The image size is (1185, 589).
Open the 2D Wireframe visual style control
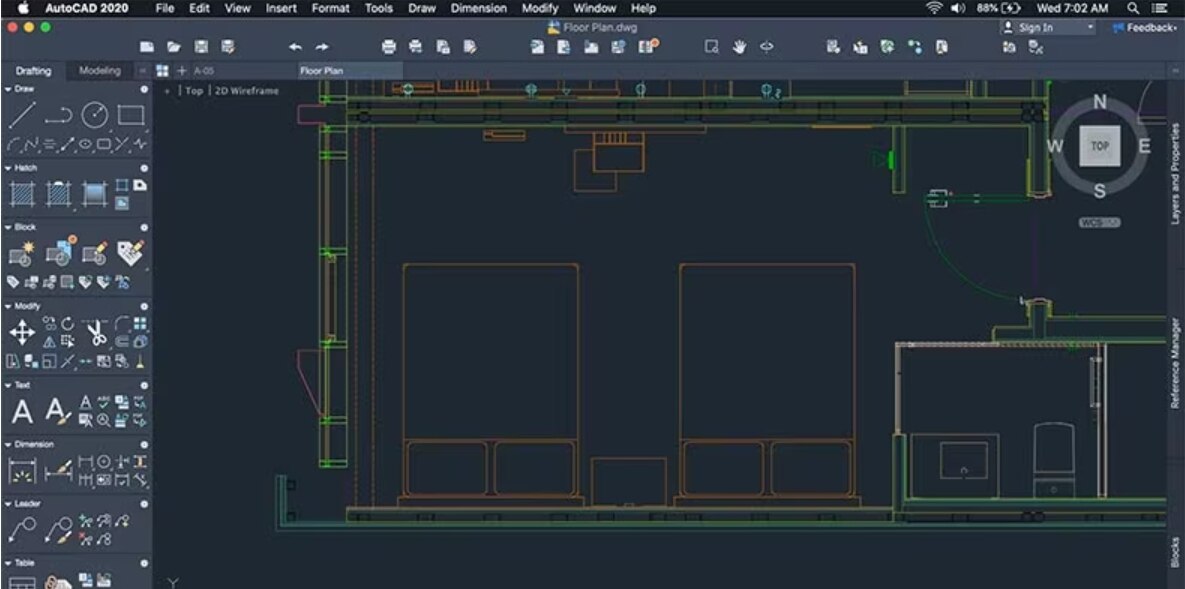coord(244,90)
